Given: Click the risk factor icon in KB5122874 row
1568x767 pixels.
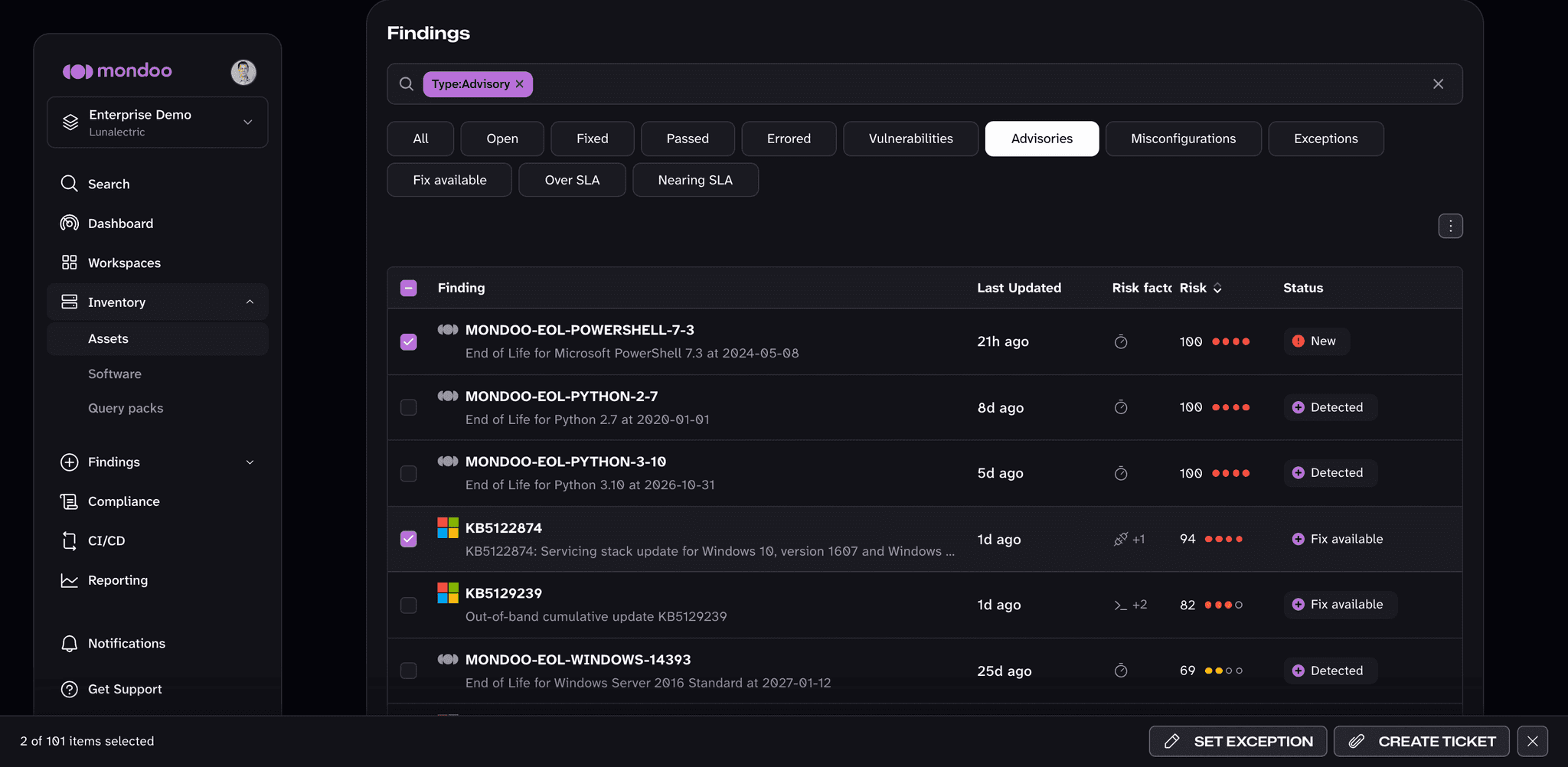Looking at the screenshot, I should 1121,539.
